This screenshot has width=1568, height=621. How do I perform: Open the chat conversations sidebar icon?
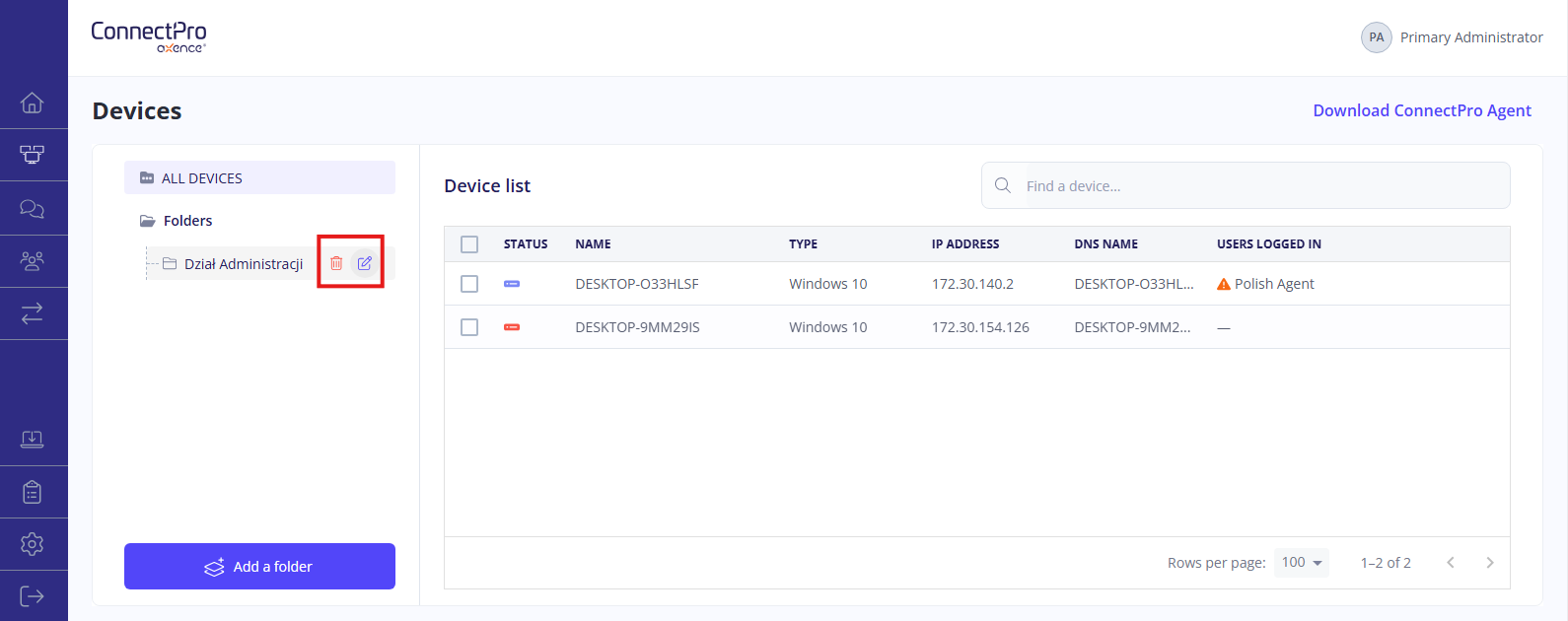click(33, 208)
